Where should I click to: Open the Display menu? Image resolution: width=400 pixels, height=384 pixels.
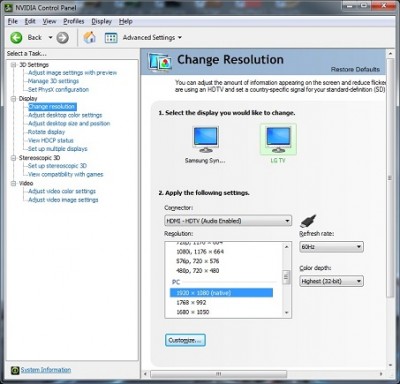[102, 21]
